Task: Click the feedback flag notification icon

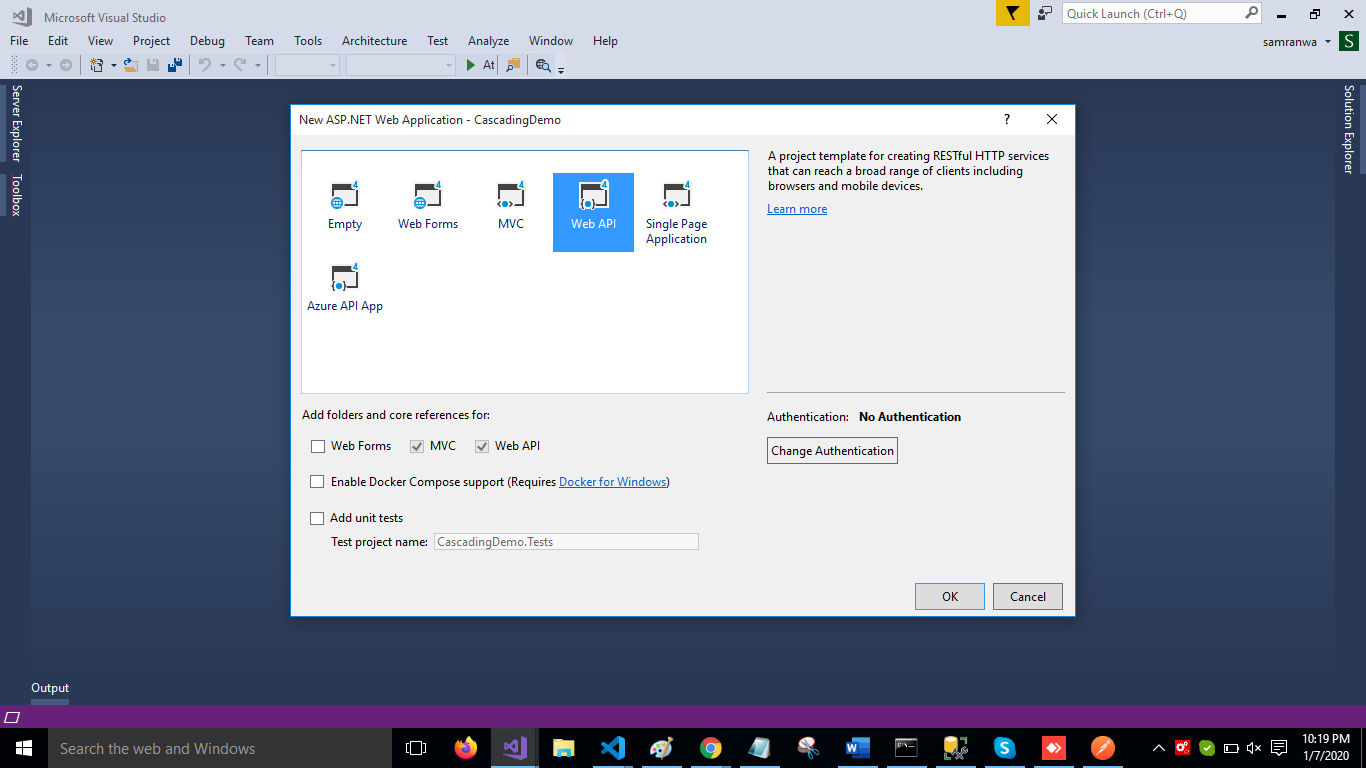Action: [1012, 13]
